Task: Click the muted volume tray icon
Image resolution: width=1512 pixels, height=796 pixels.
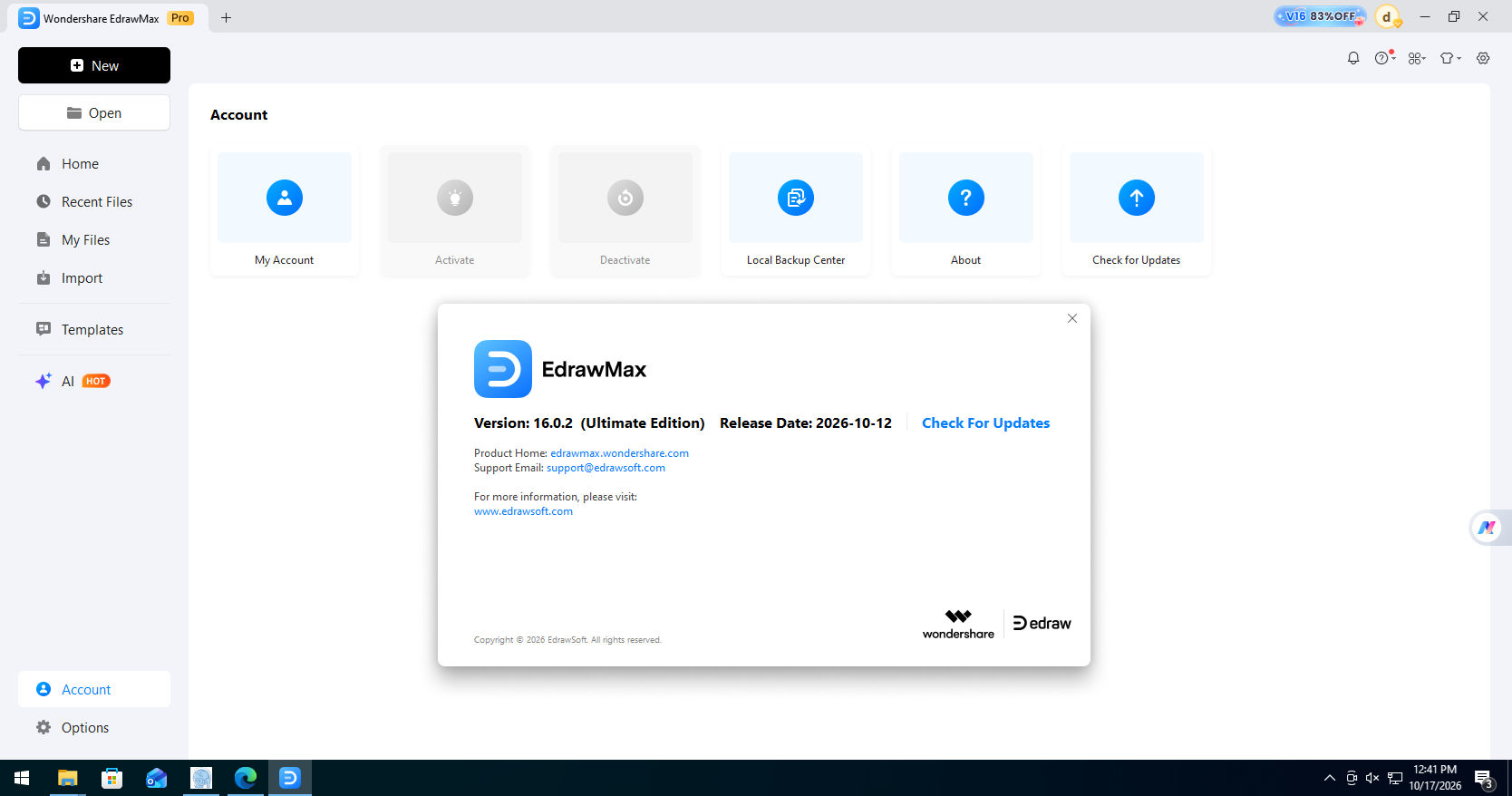Action: pyautogui.click(x=1372, y=778)
